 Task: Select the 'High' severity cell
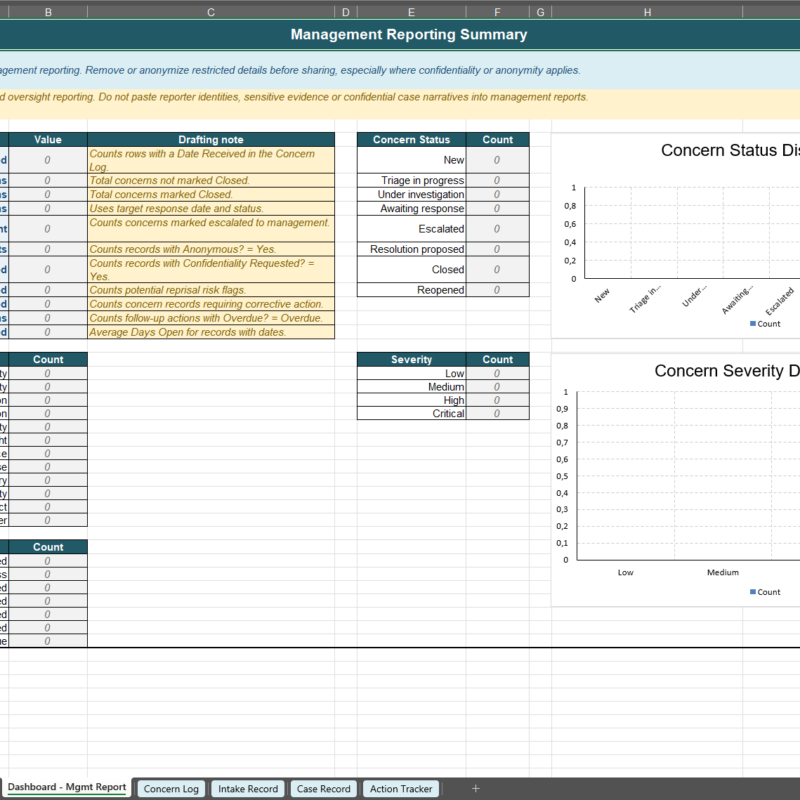coord(411,400)
